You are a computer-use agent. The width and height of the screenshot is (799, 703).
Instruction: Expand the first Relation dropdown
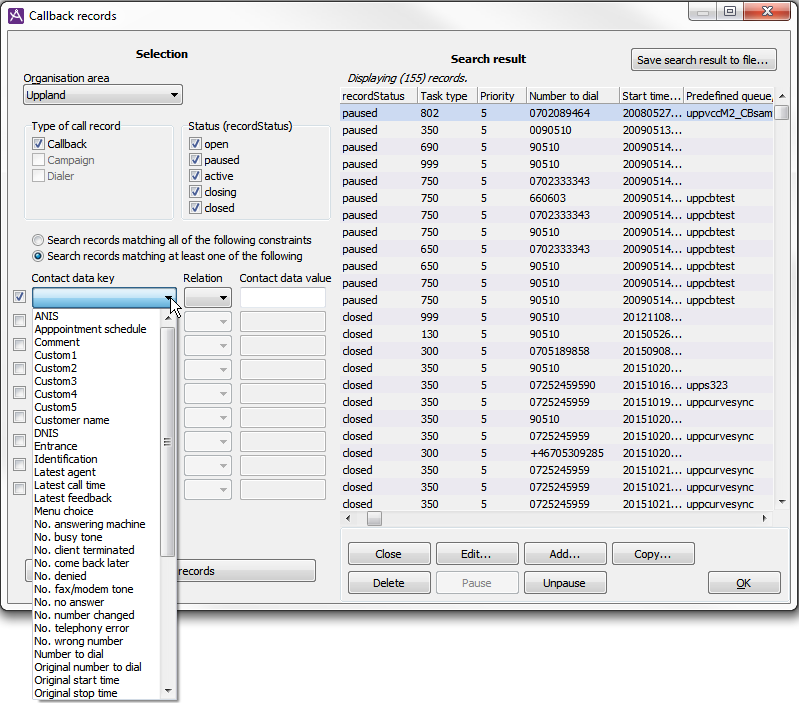point(208,298)
